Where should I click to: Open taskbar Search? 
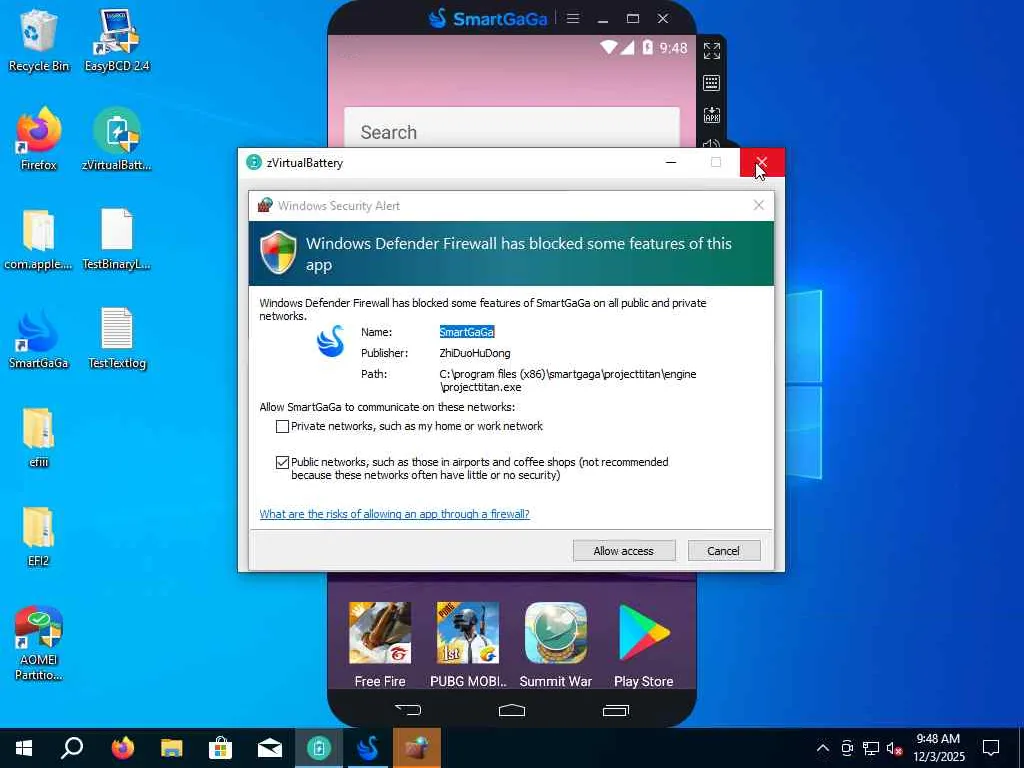pyautogui.click(x=72, y=748)
